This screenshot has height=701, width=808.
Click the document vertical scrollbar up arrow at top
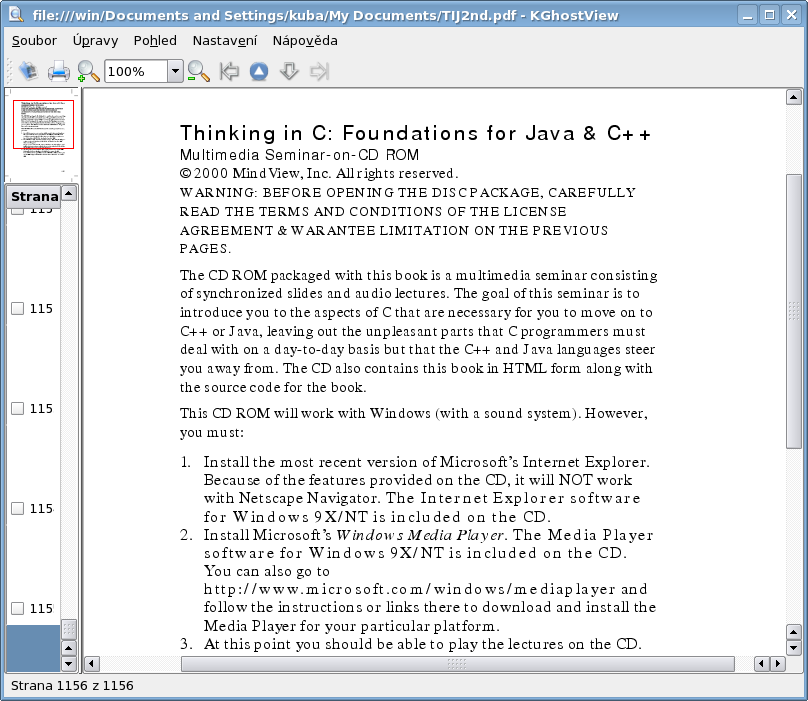(x=794, y=97)
